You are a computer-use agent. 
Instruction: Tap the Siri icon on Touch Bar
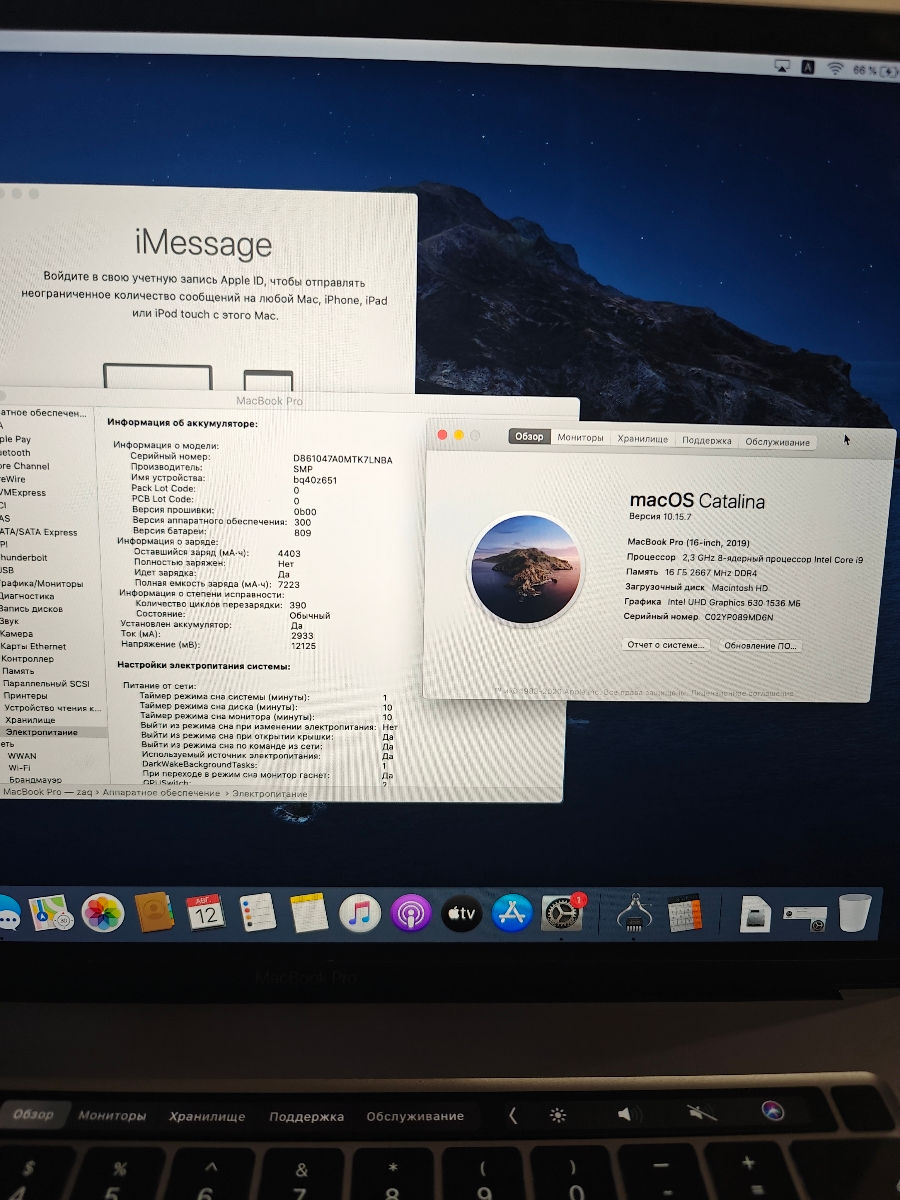coord(771,1111)
